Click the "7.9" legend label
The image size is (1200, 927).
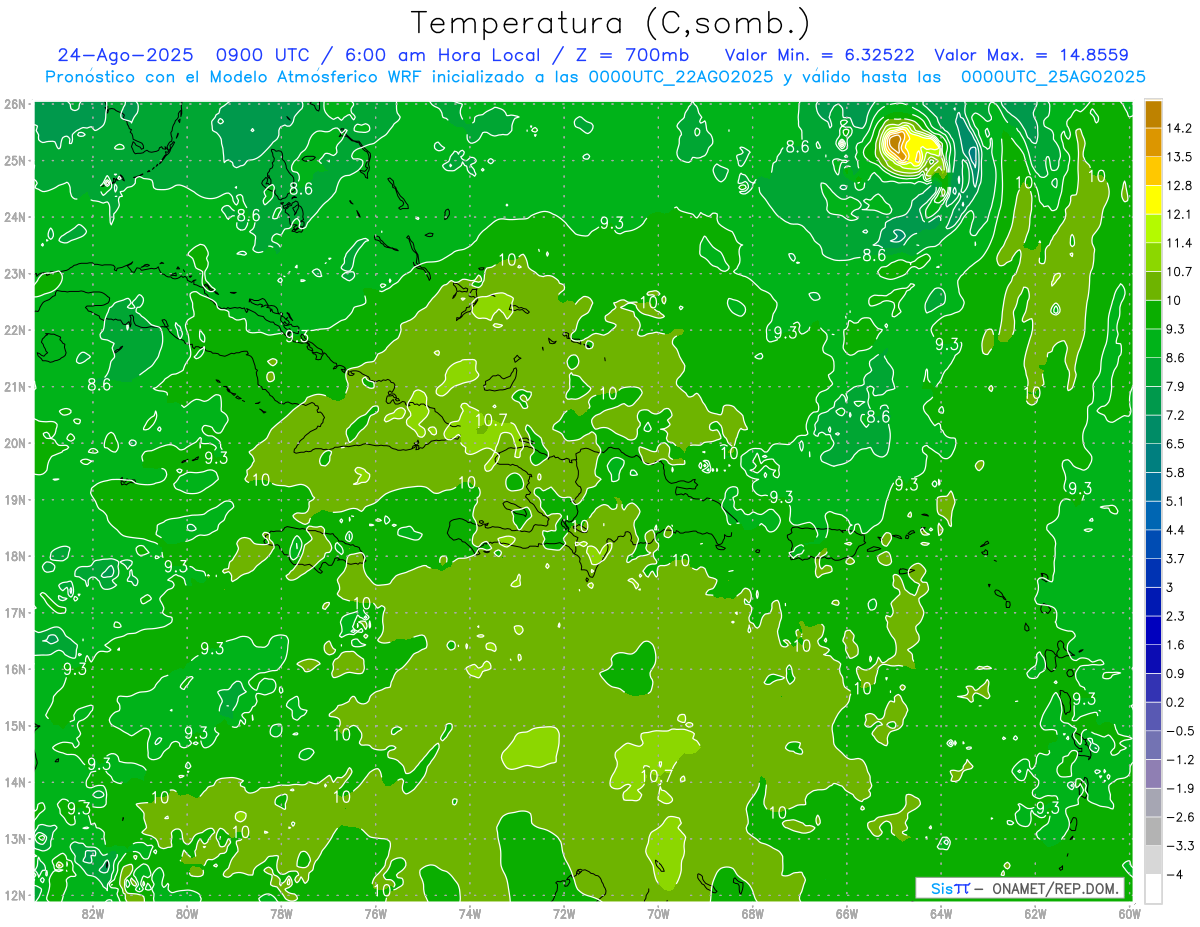tap(1175, 386)
